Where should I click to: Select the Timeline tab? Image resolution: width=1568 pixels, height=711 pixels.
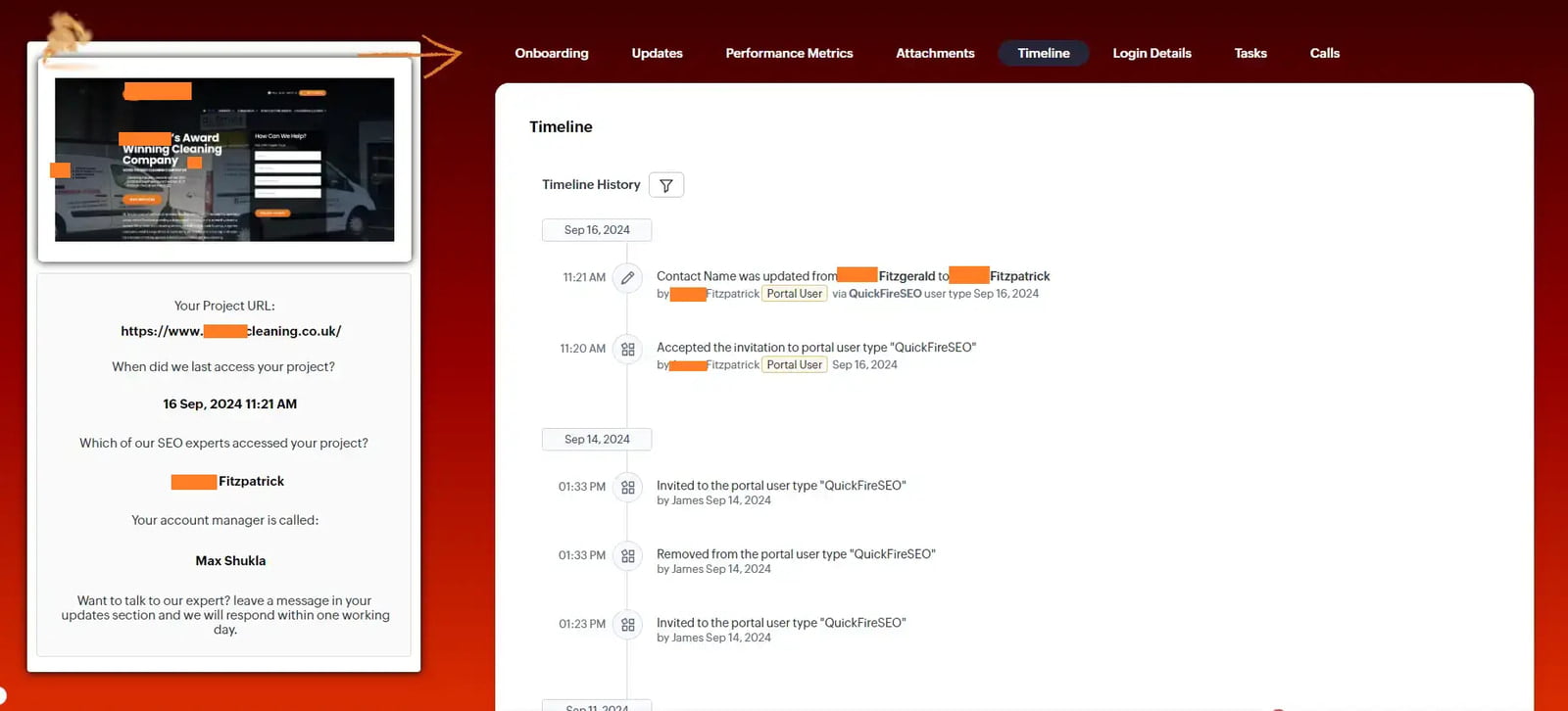coord(1043,53)
